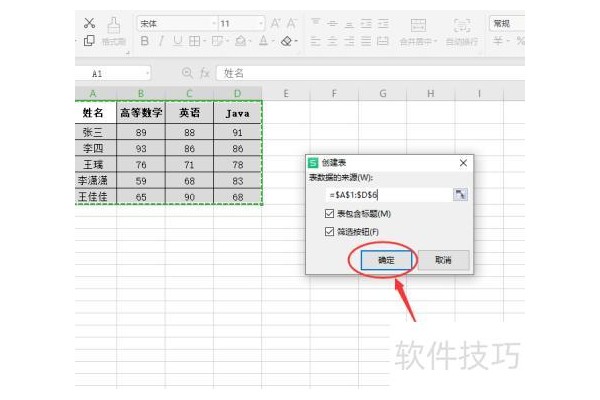Align text to vertical middle
Viewport: 600px width, 400px height.
(332, 24)
